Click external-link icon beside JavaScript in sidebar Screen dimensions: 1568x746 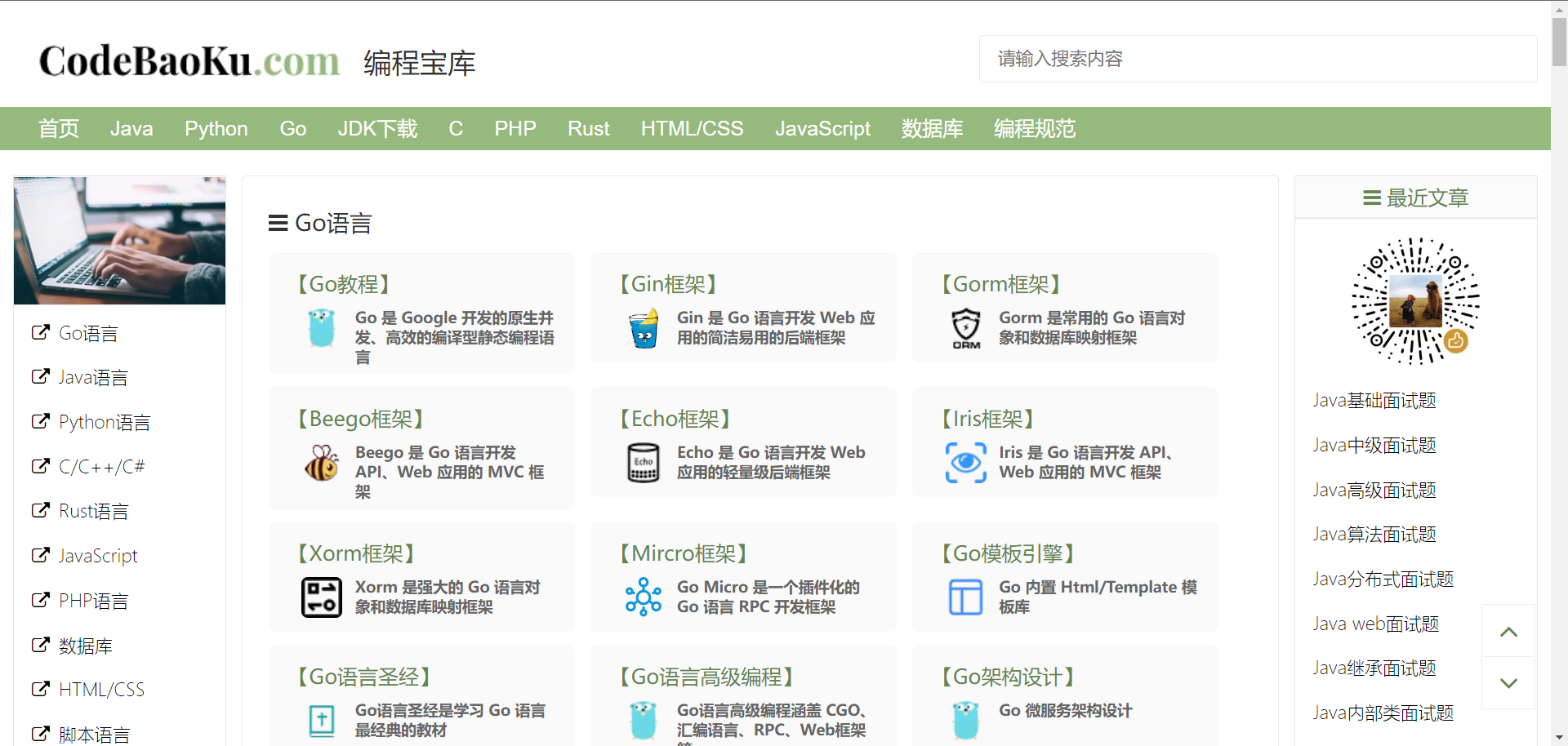coord(40,555)
